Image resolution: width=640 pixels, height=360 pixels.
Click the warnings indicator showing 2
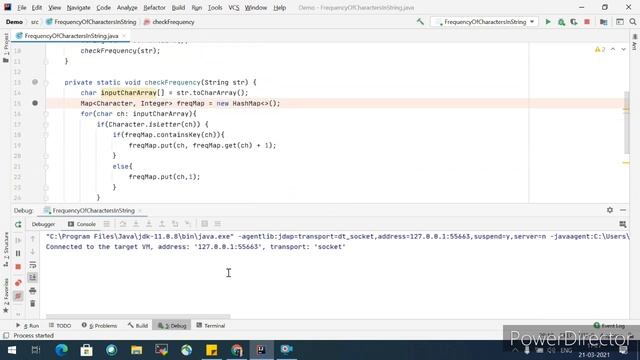pos(600,49)
